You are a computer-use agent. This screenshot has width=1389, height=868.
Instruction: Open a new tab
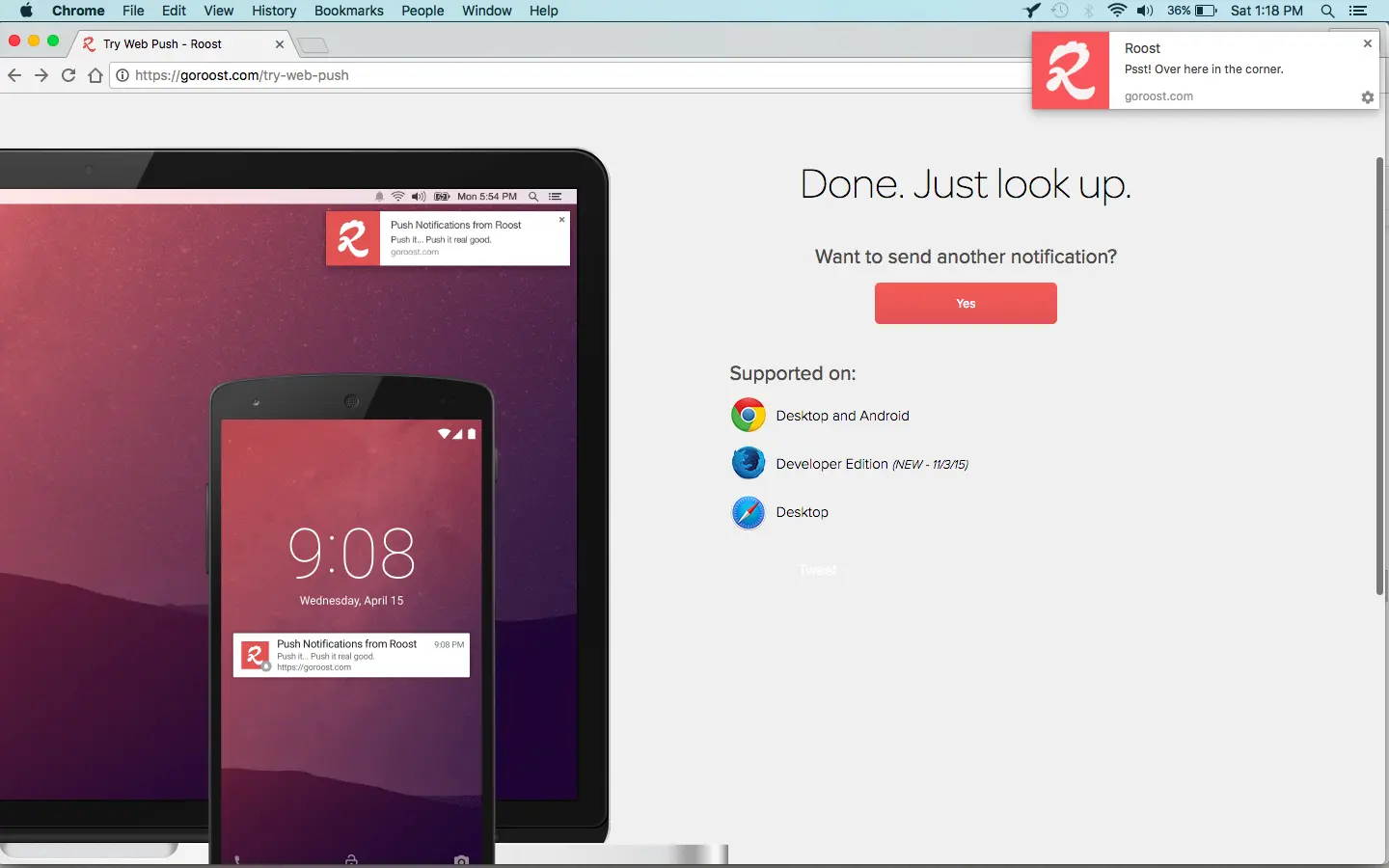313,45
